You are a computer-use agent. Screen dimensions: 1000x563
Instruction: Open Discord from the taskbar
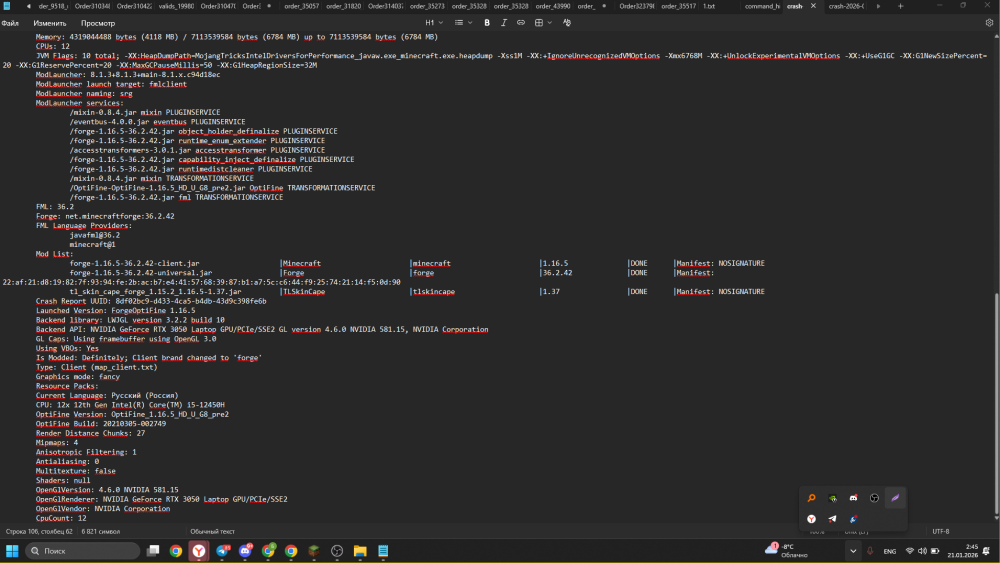[x=246, y=551]
